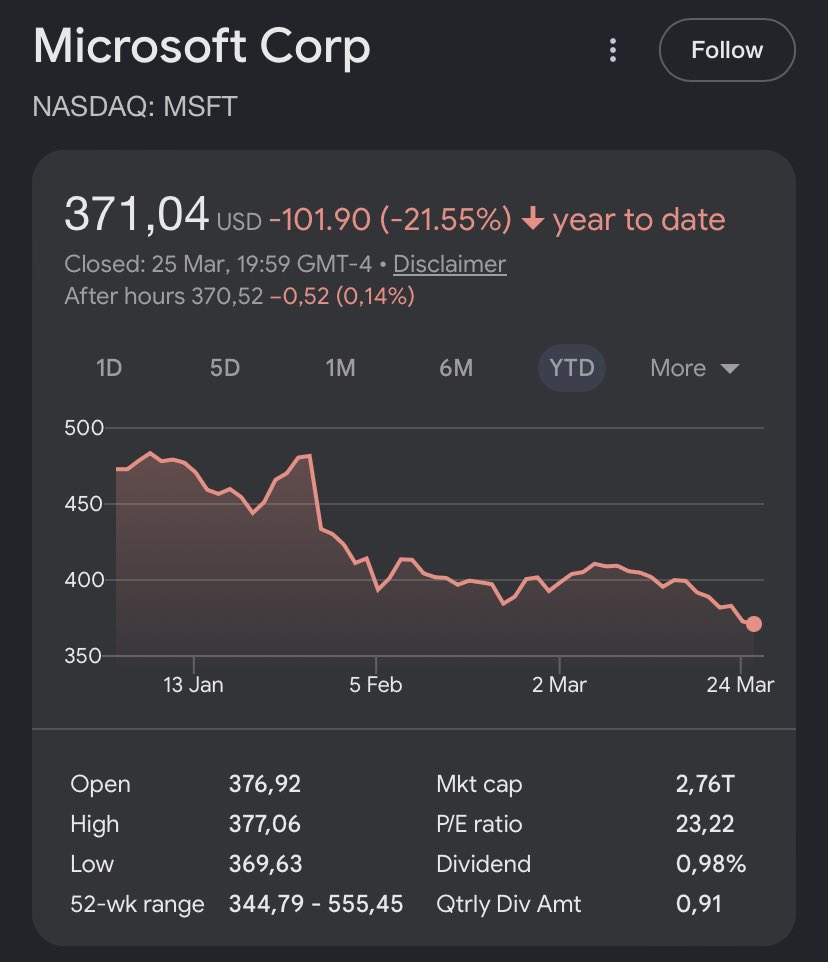The width and height of the screenshot is (828, 962).
Task: Click the down arrow next to year to date
Action: (x=533, y=218)
